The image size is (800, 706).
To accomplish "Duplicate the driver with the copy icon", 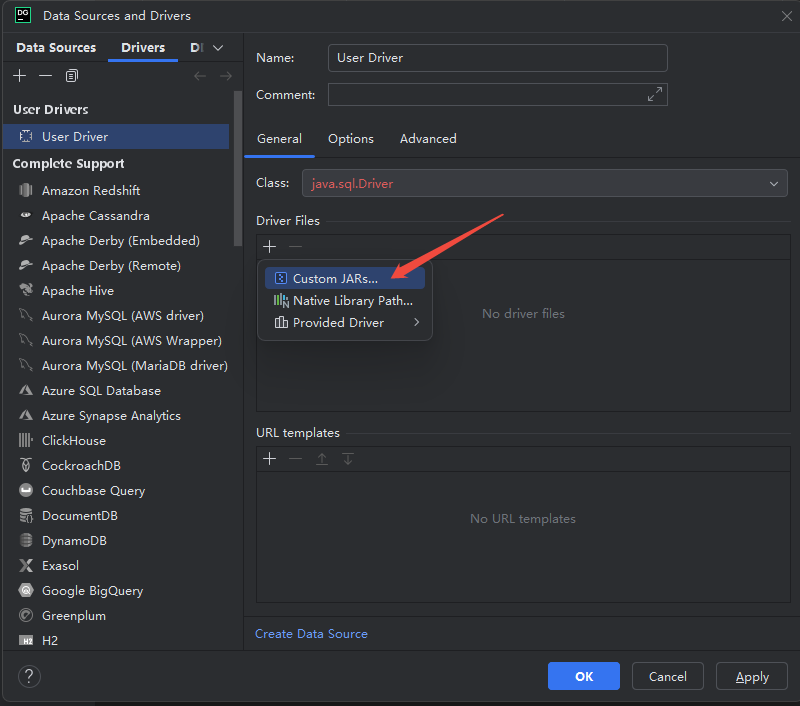I will tap(72, 76).
